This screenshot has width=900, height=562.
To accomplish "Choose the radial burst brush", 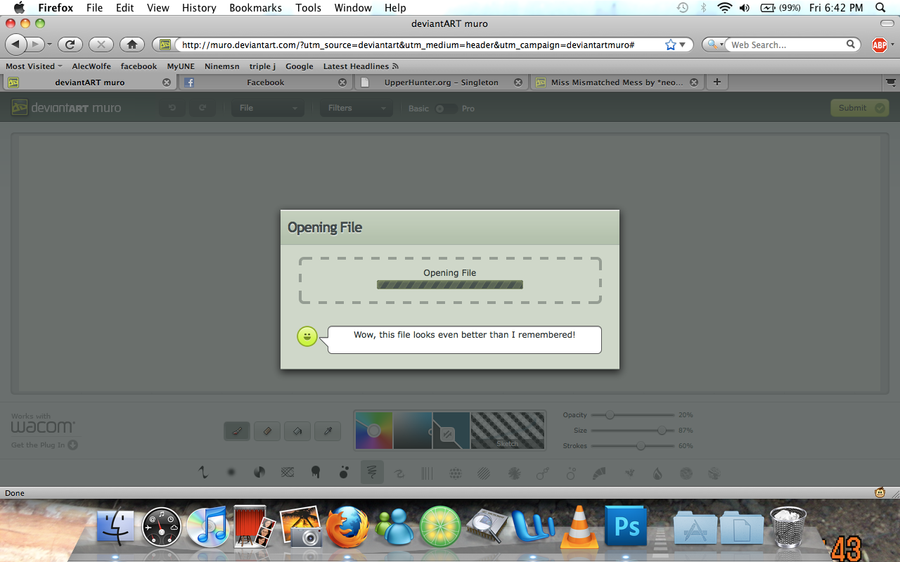I will click(514, 473).
